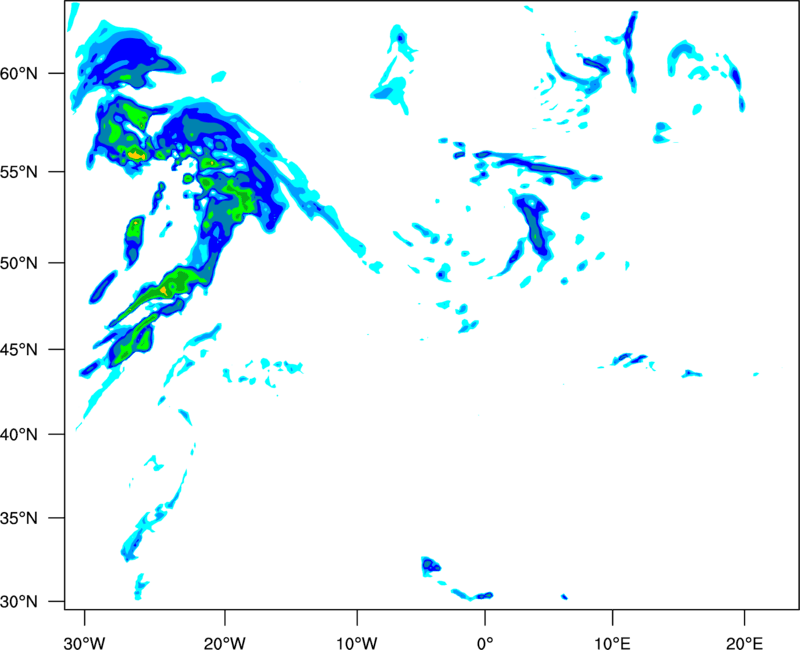The width and height of the screenshot is (800, 650).
Task: Click the 30°N latitude label
Action: (19, 602)
